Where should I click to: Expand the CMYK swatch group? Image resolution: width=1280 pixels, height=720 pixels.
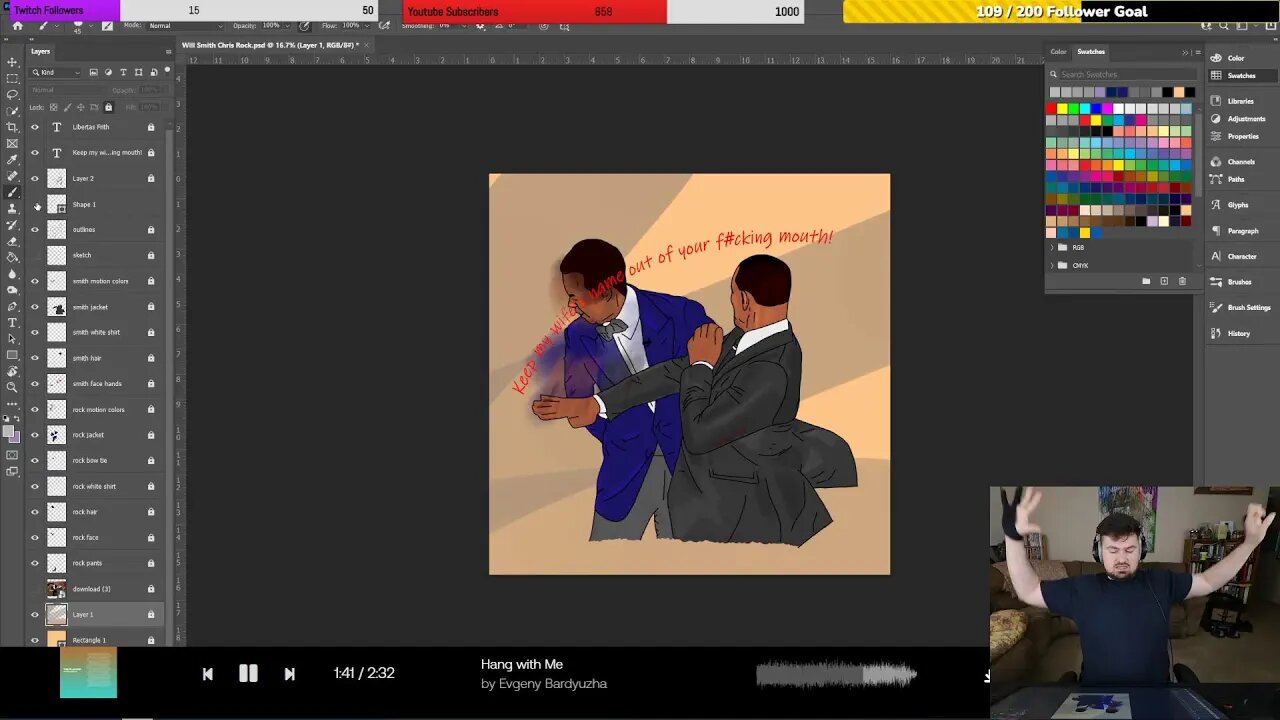pyautogui.click(x=1052, y=265)
